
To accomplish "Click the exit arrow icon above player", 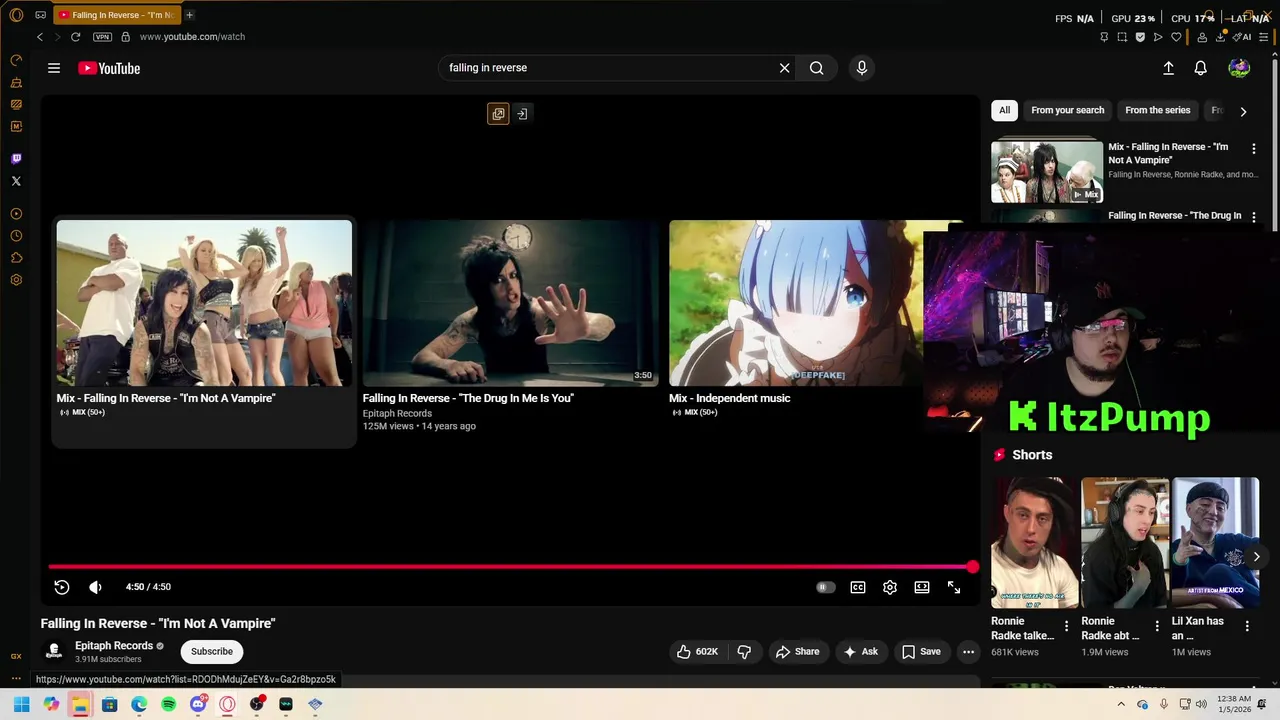I will coord(522,114).
